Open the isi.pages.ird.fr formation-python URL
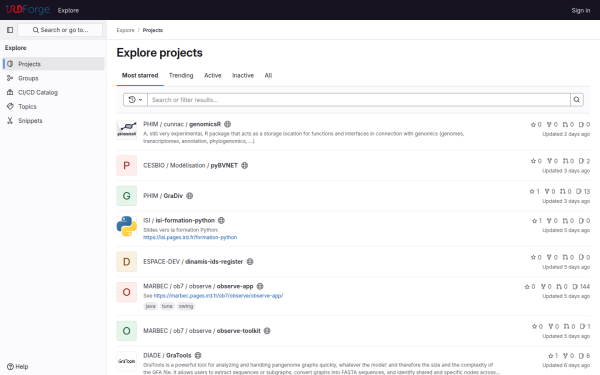Viewport: 600px width, 375px height. click(190, 237)
